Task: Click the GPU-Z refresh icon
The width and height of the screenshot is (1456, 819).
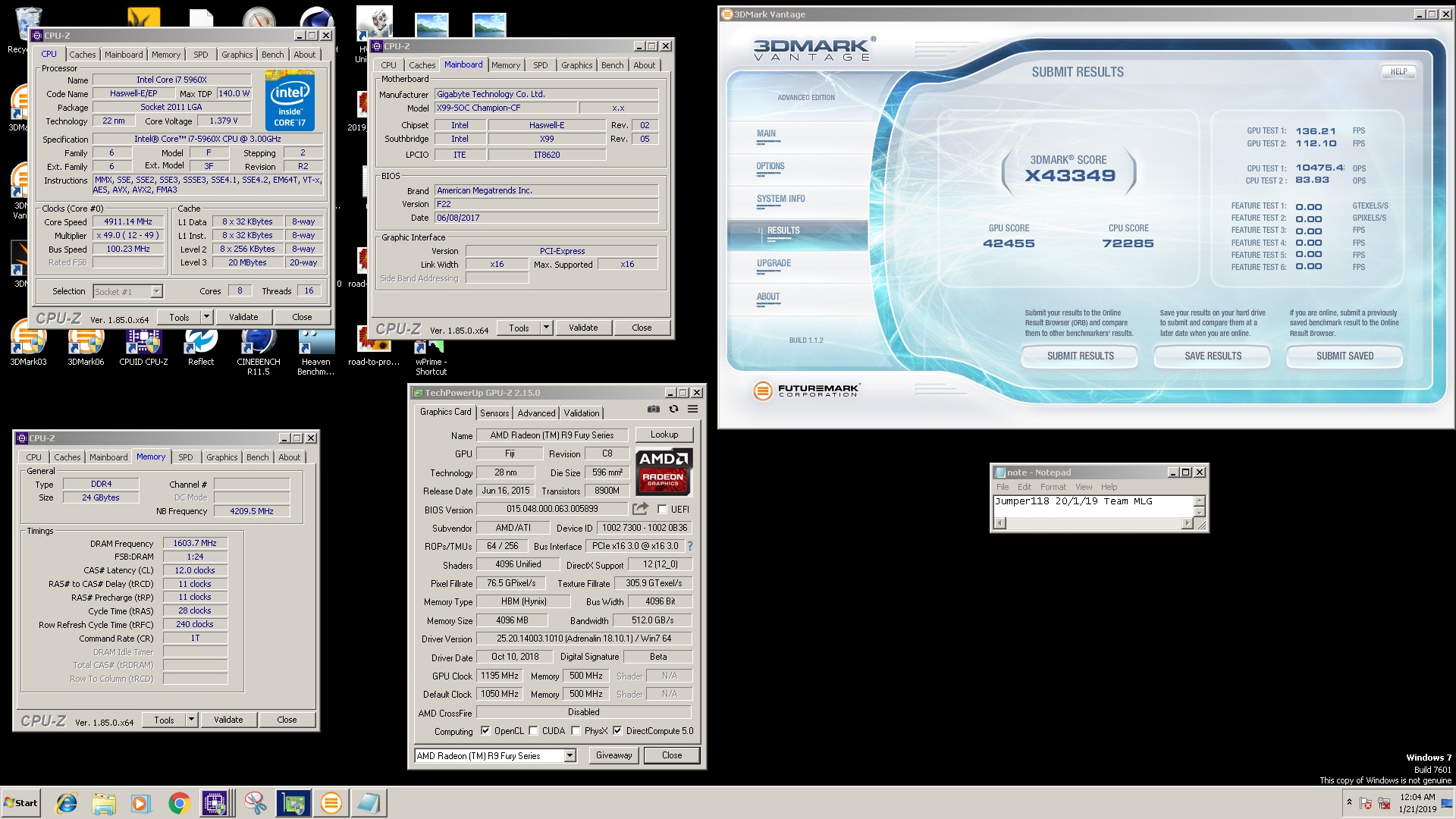Action: (x=673, y=409)
